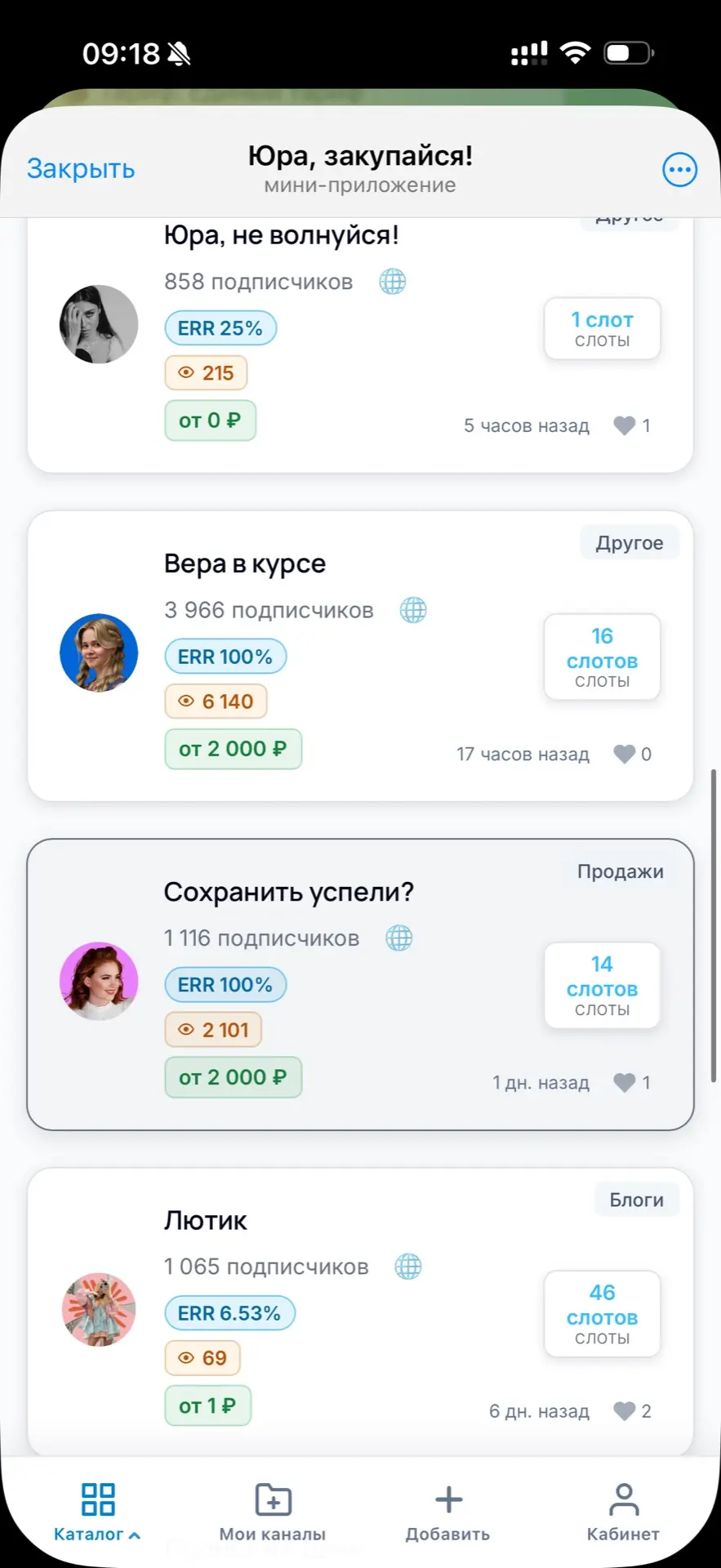Image resolution: width=721 pixels, height=1568 pixels.
Task: Tap the globe icon on Лютик card
Action: tap(408, 1267)
